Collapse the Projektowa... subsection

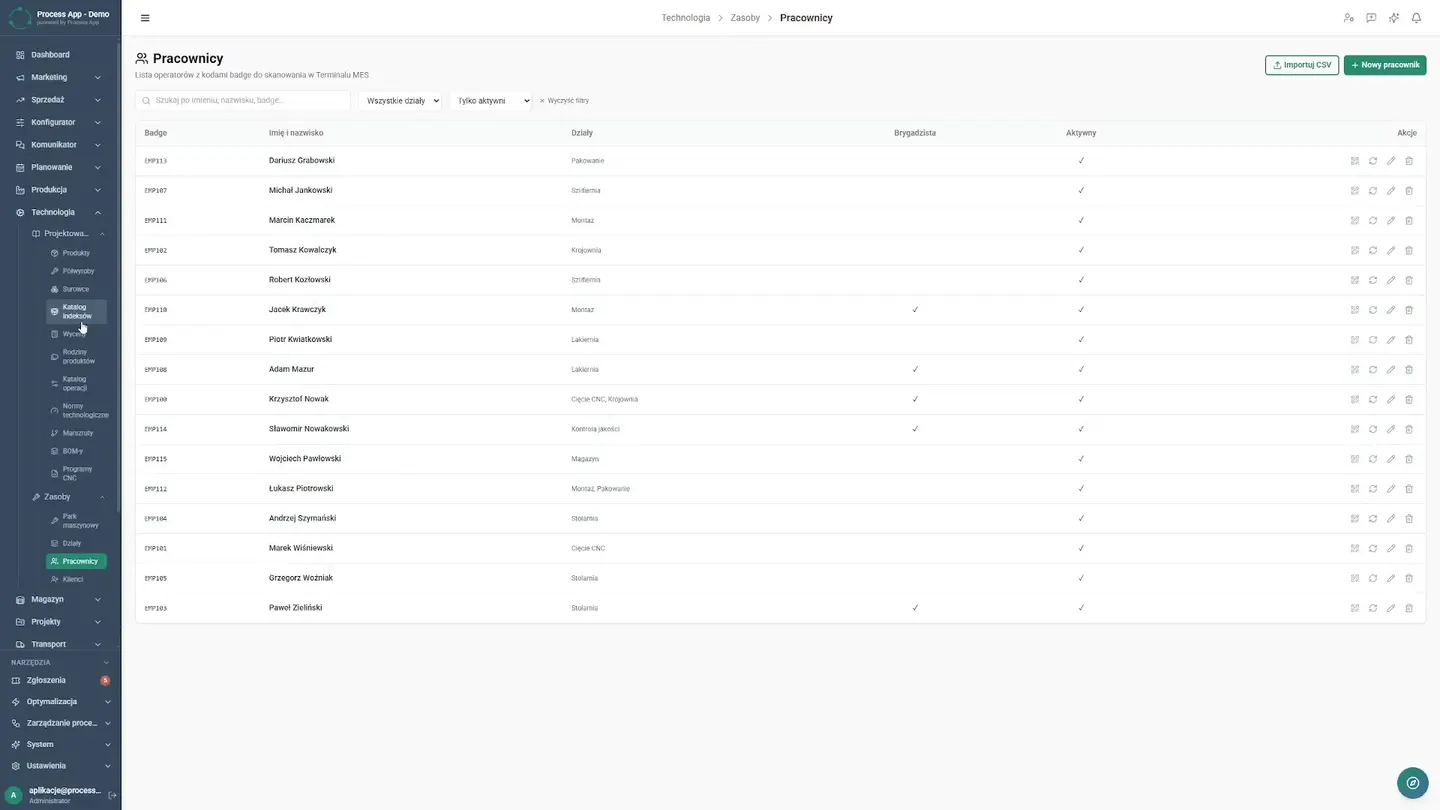pos(68,234)
